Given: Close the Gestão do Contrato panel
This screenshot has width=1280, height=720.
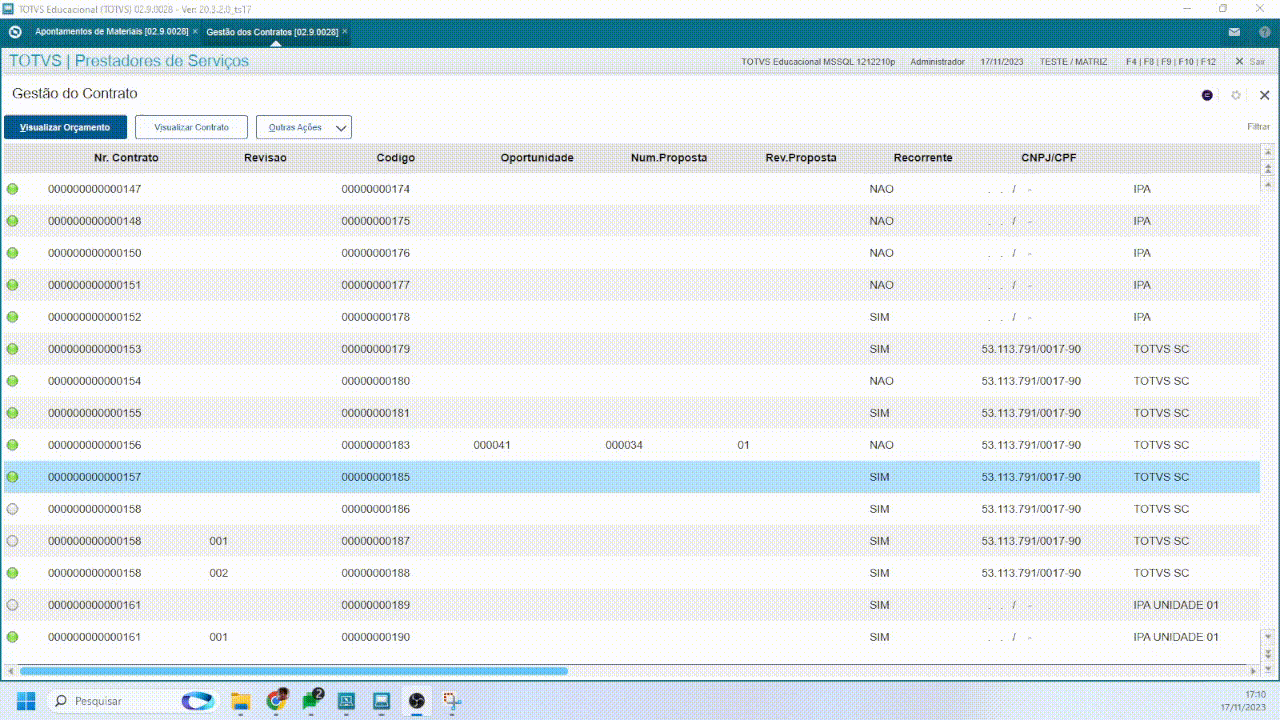Looking at the screenshot, I should (1264, 95).
